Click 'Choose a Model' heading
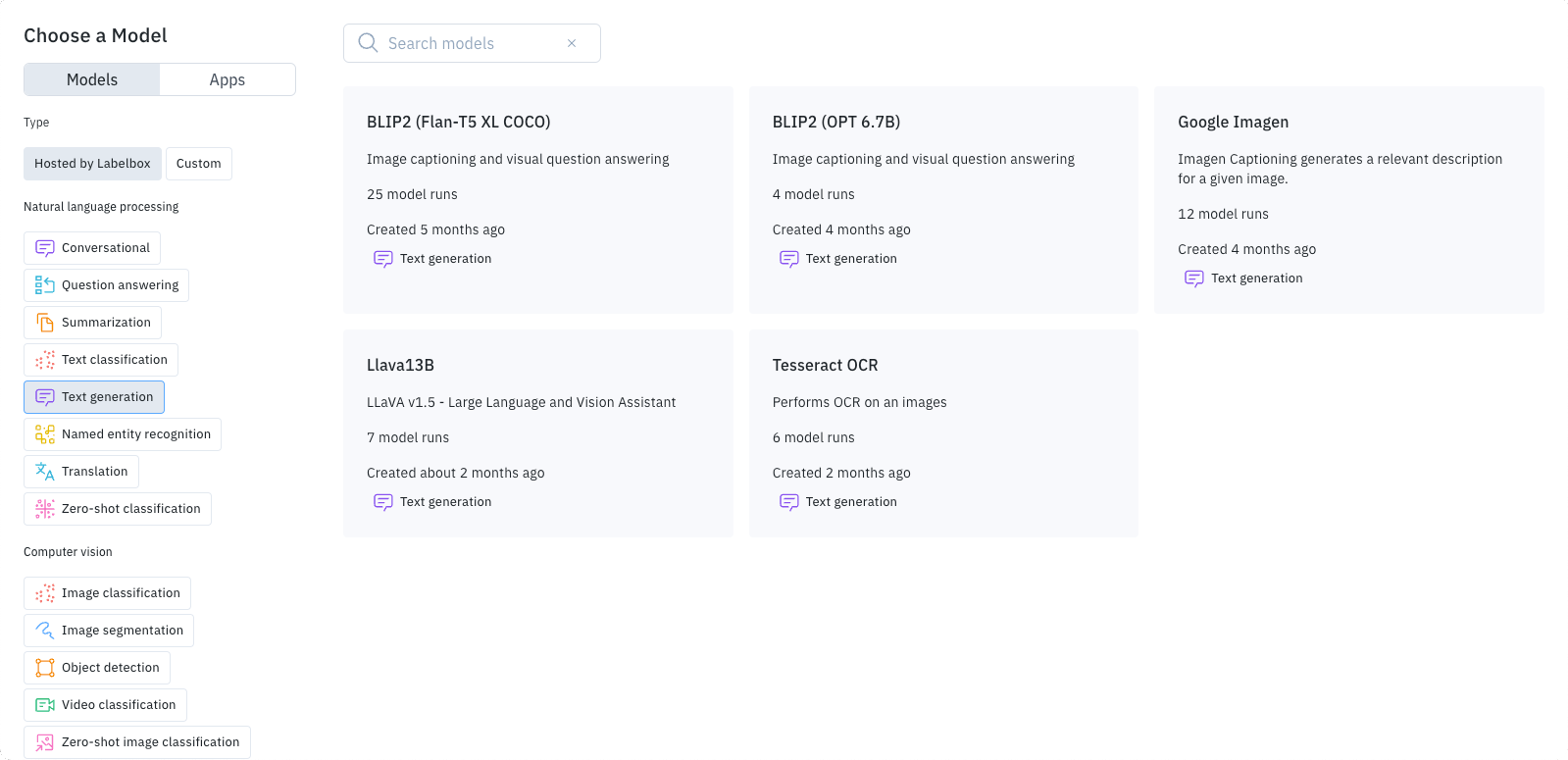The height and width of the screenshot is (760, 1568). click(95, 35)
